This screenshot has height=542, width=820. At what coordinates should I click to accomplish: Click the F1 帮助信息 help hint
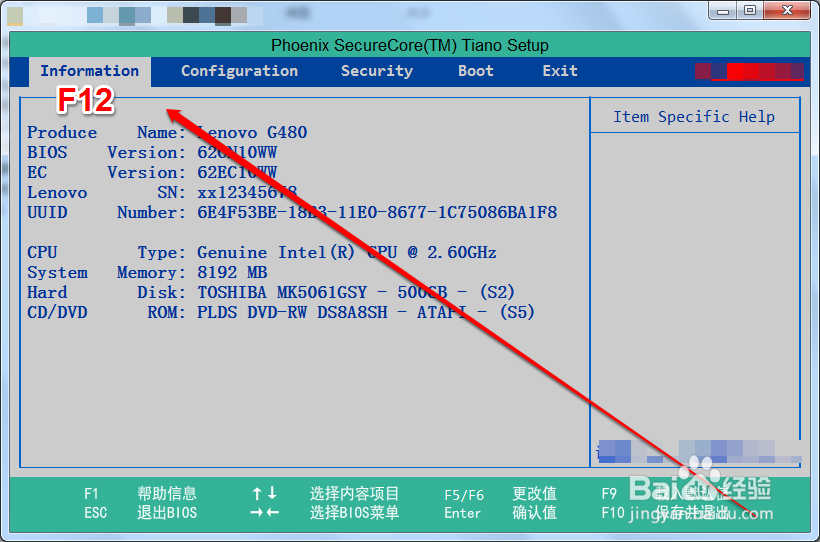tap(140, 493)
